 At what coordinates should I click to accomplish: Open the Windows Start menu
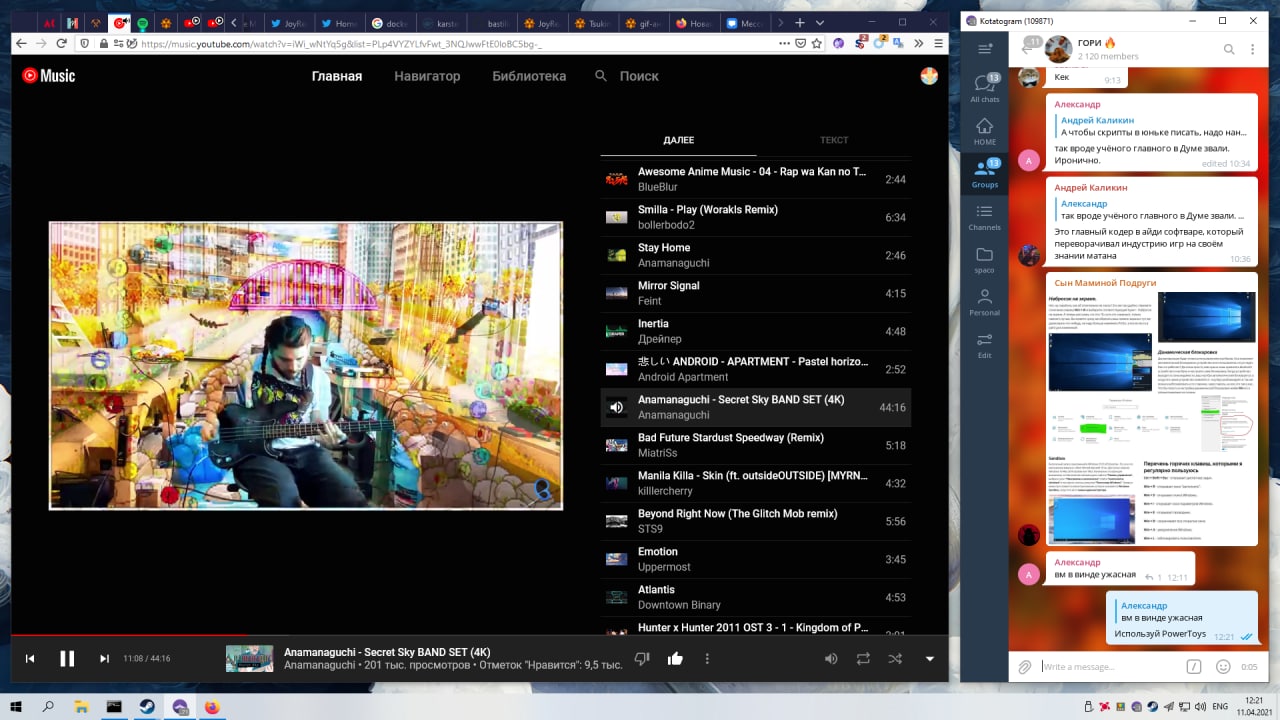click(x=15, y=706)
